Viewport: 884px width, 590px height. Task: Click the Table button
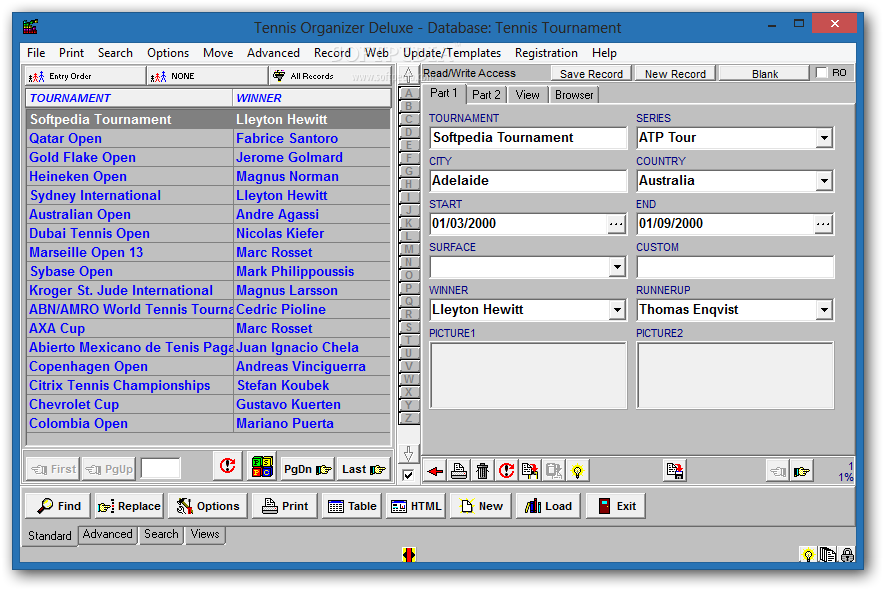352,506
